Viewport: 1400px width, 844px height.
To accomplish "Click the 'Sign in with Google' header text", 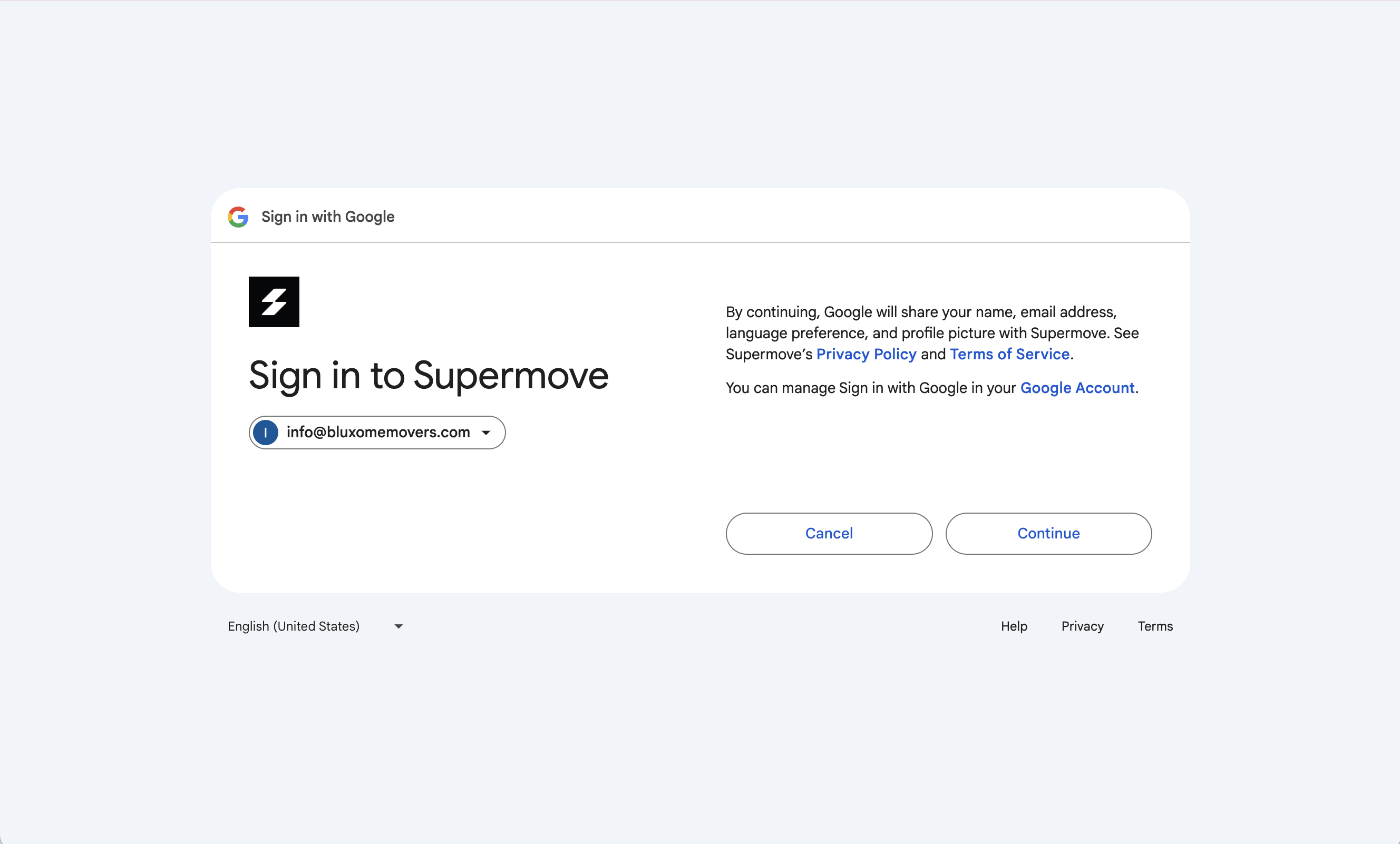I will [328, 217].
